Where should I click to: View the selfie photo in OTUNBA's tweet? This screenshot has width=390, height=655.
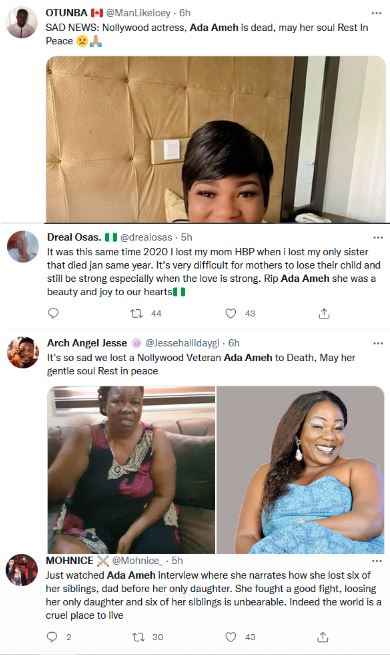click(216, 140)
